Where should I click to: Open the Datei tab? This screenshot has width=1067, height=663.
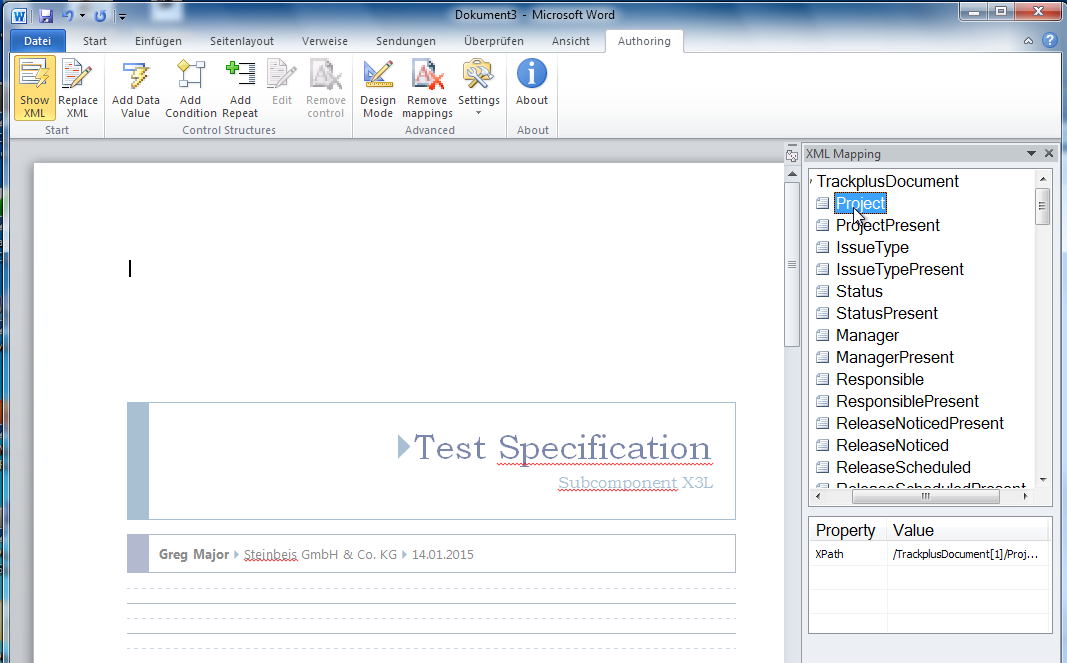[37, 41]
